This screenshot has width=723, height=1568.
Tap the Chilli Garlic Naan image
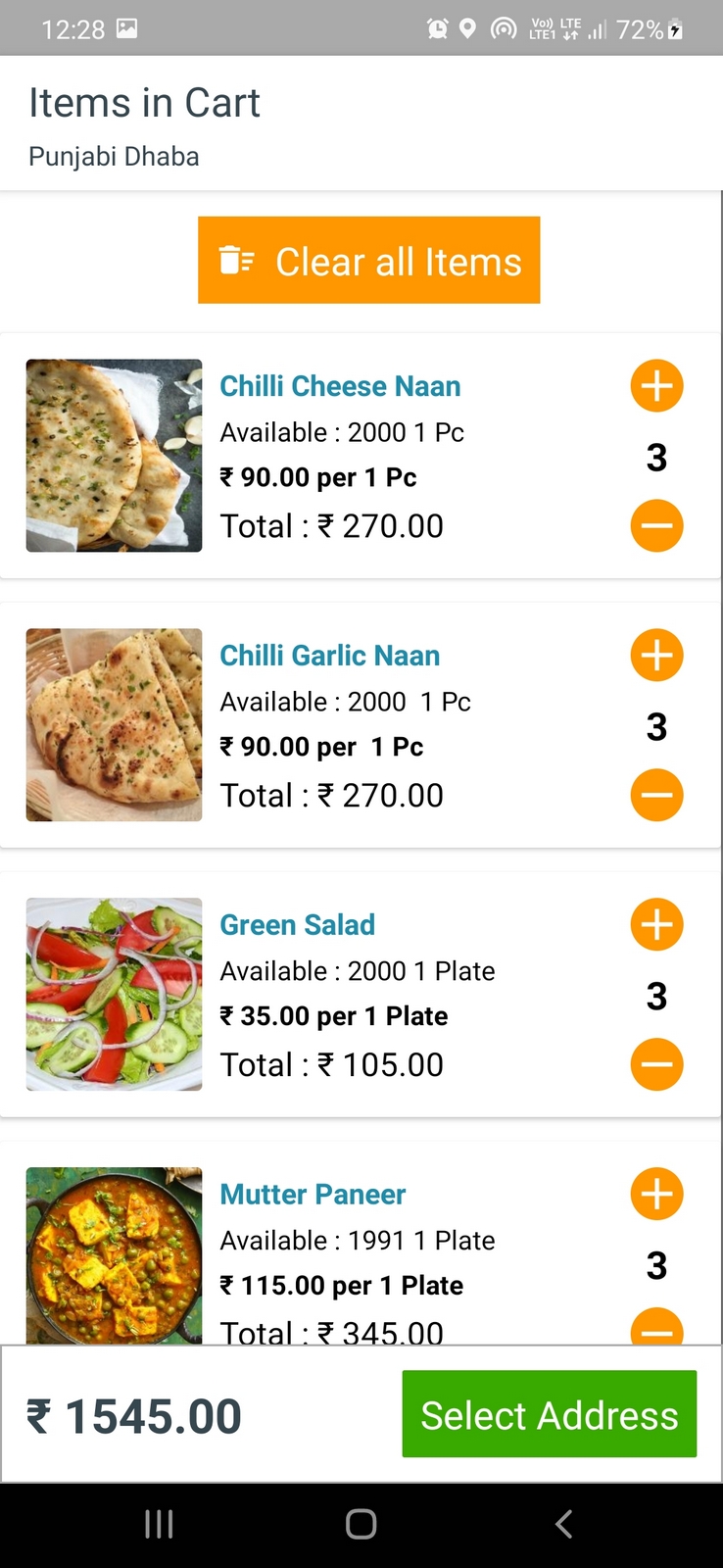point(114,725)
